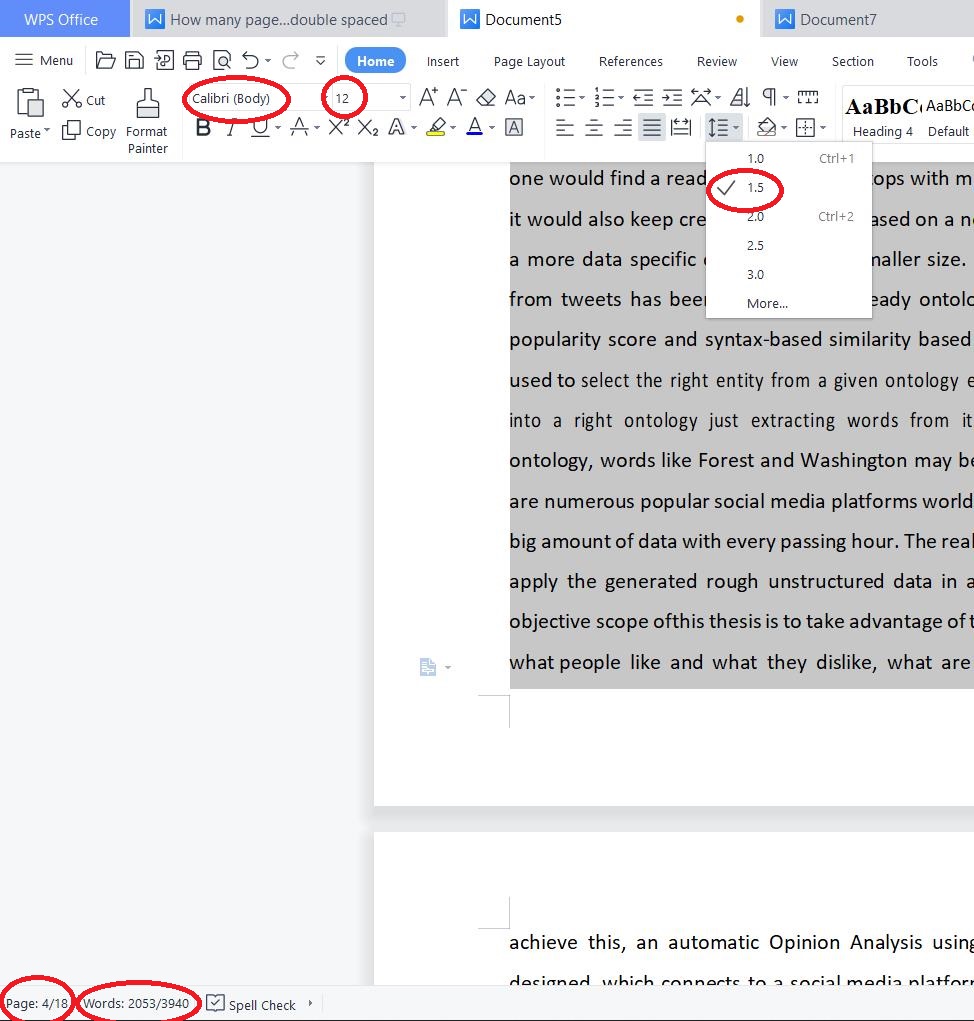Click the yellow text highlight color

point(435,128)
